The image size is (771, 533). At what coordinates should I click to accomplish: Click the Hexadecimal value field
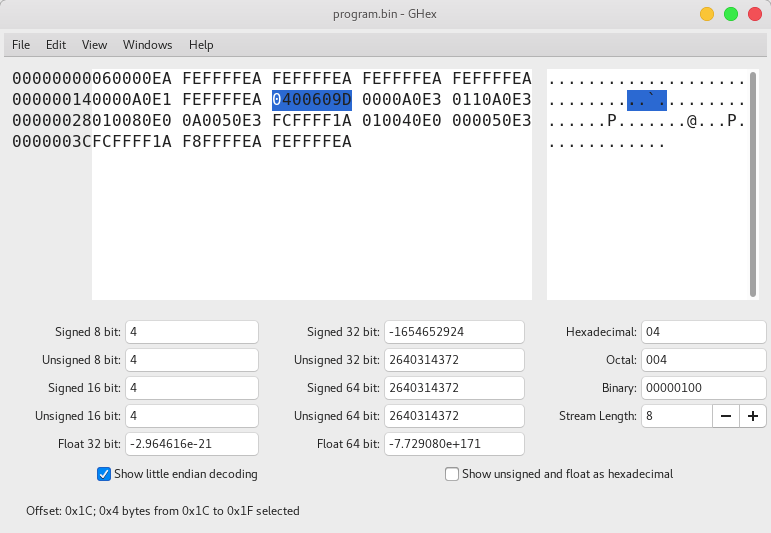(704, 332)
